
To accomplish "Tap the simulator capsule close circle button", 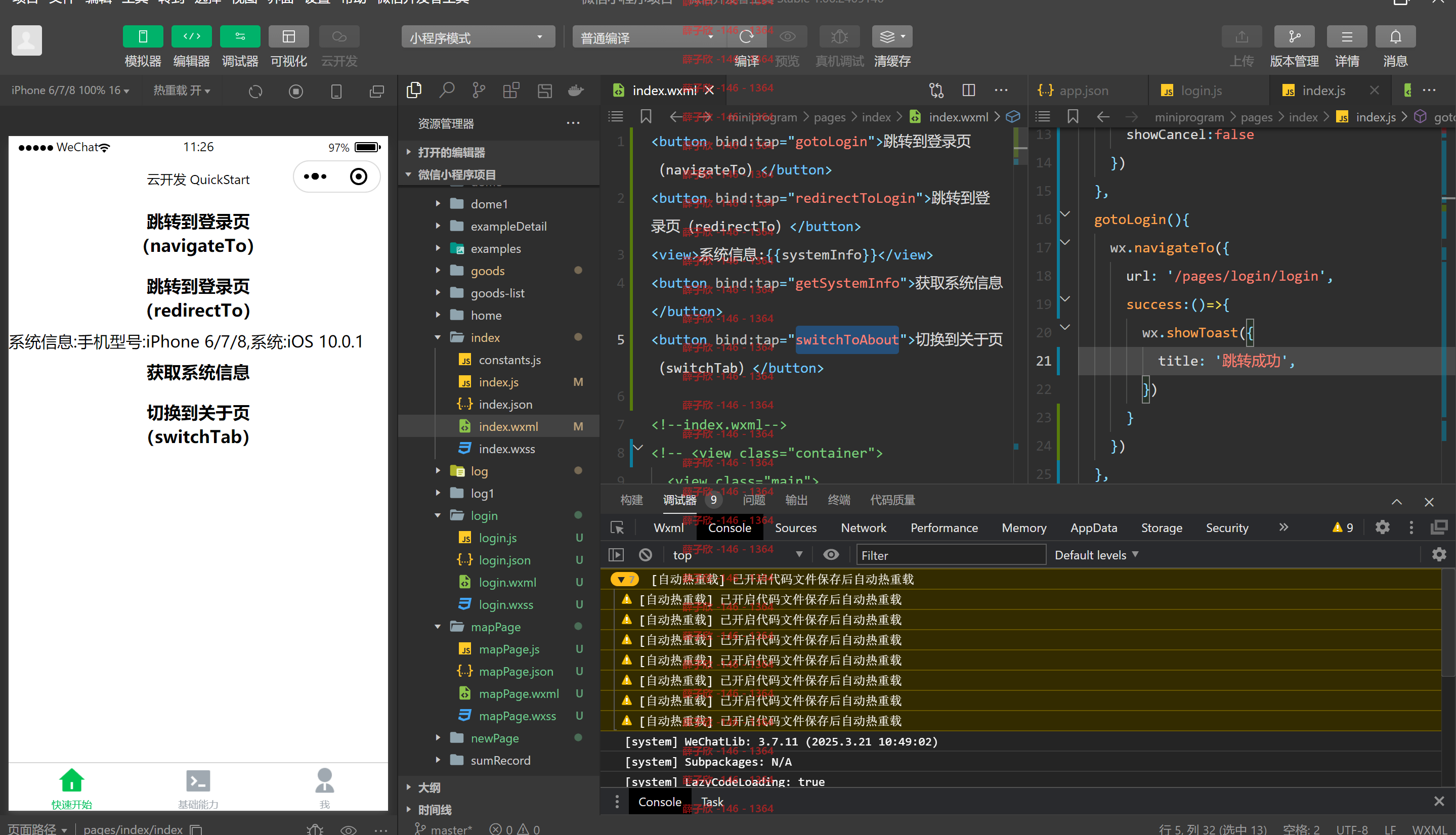I will [359, 176].
